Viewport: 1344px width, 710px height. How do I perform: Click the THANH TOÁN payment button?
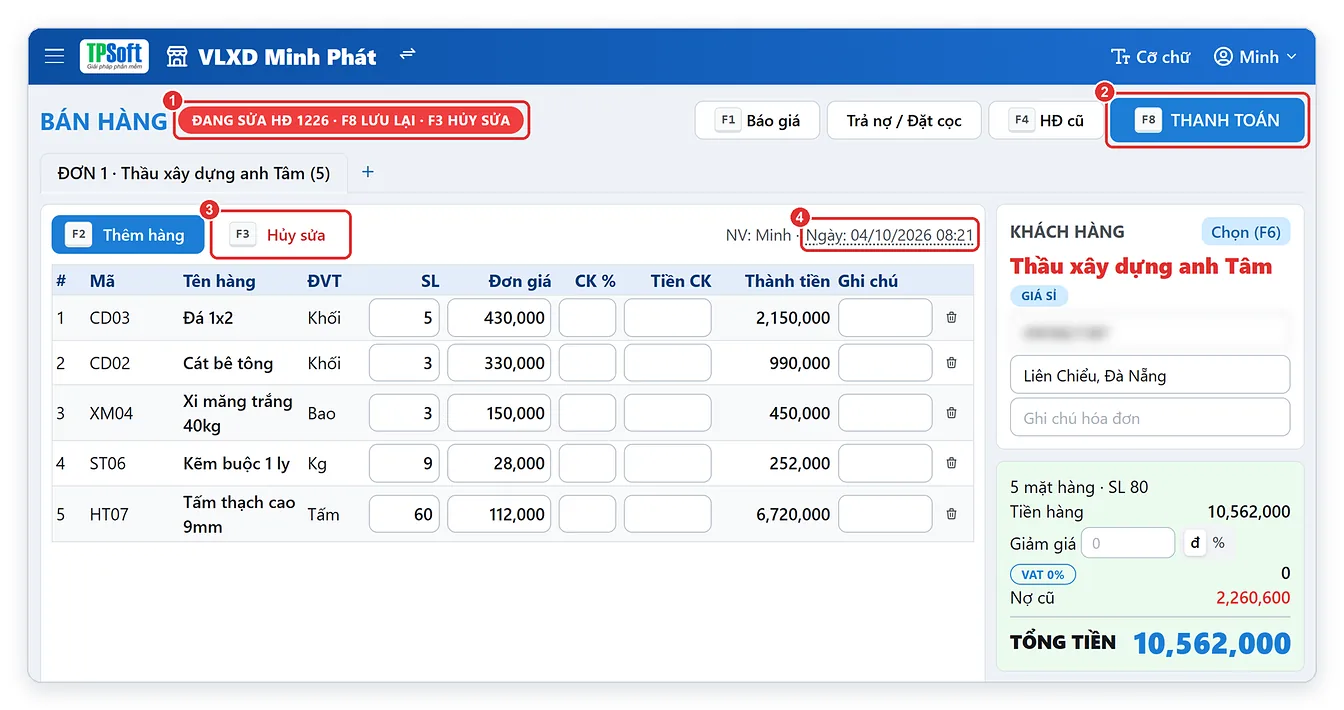click(1207, 120)
